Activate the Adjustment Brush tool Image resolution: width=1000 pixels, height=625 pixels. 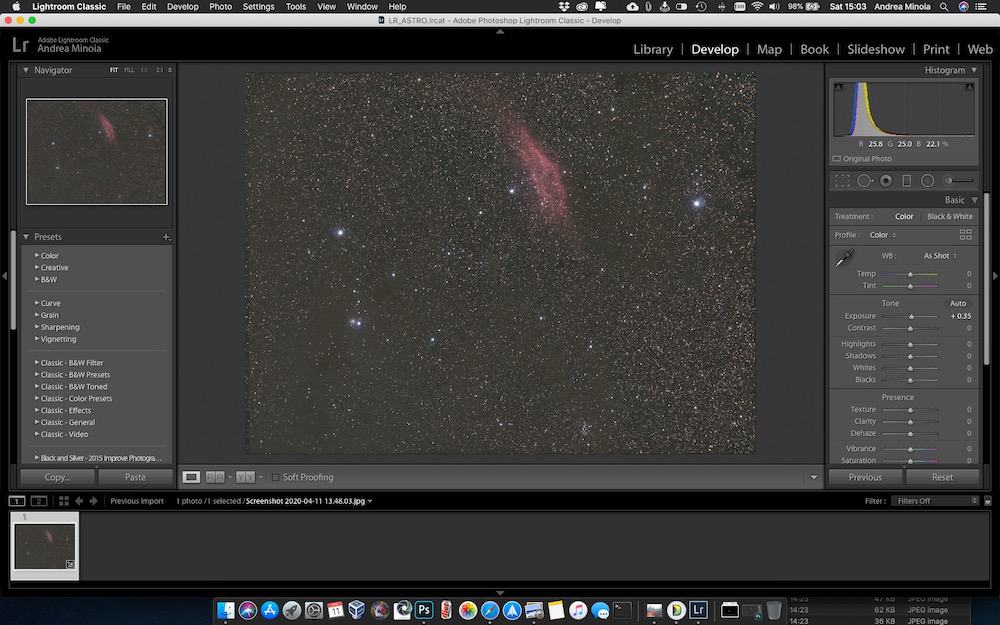click(950, 180)
